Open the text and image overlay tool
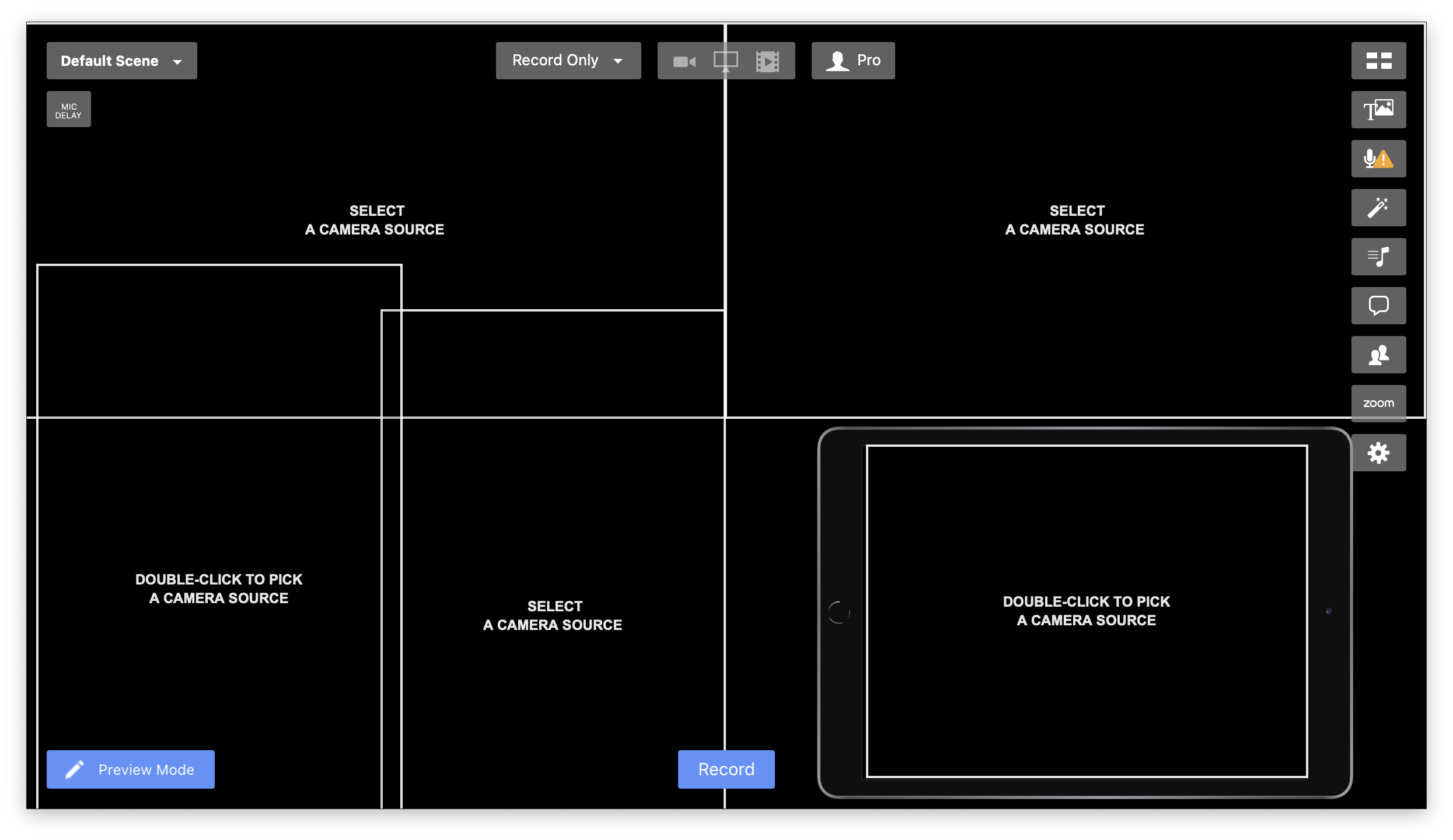 [x=1378, y=110]
